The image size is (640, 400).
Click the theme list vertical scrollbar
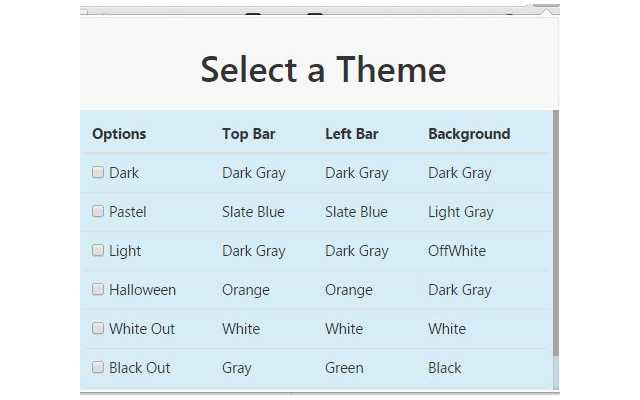556,230
